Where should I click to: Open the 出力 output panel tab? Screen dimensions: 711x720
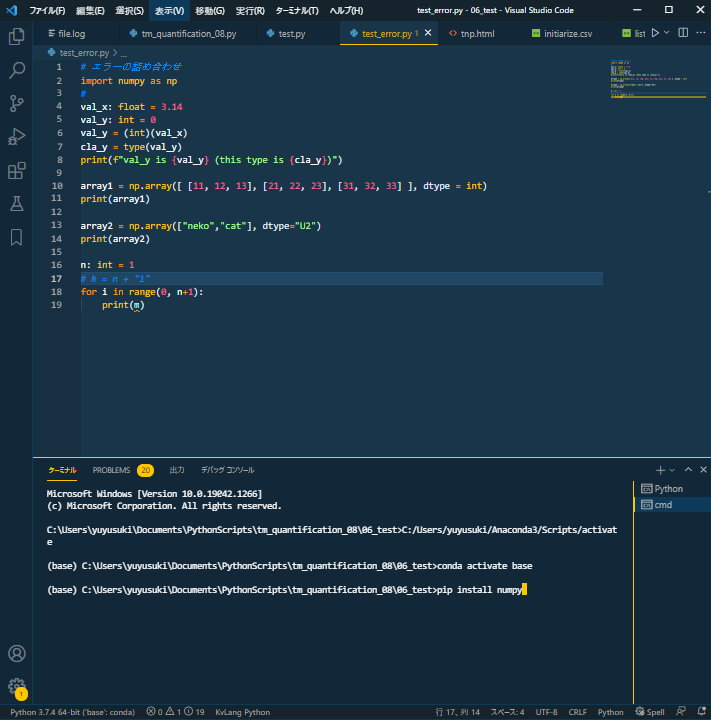tap(177, 470)
